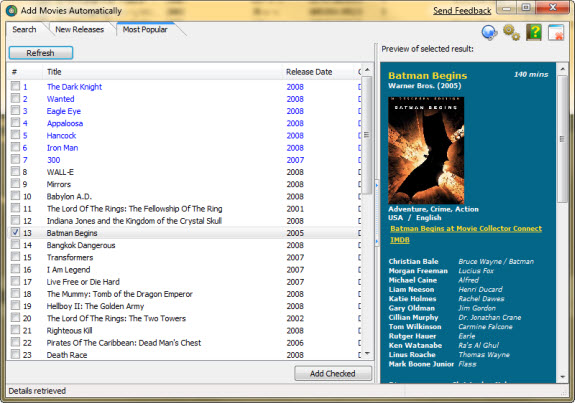Click the movie list vertical scrollbar thumb
The height and width of the screenshot is (403, 575).
tap(367, 135)
